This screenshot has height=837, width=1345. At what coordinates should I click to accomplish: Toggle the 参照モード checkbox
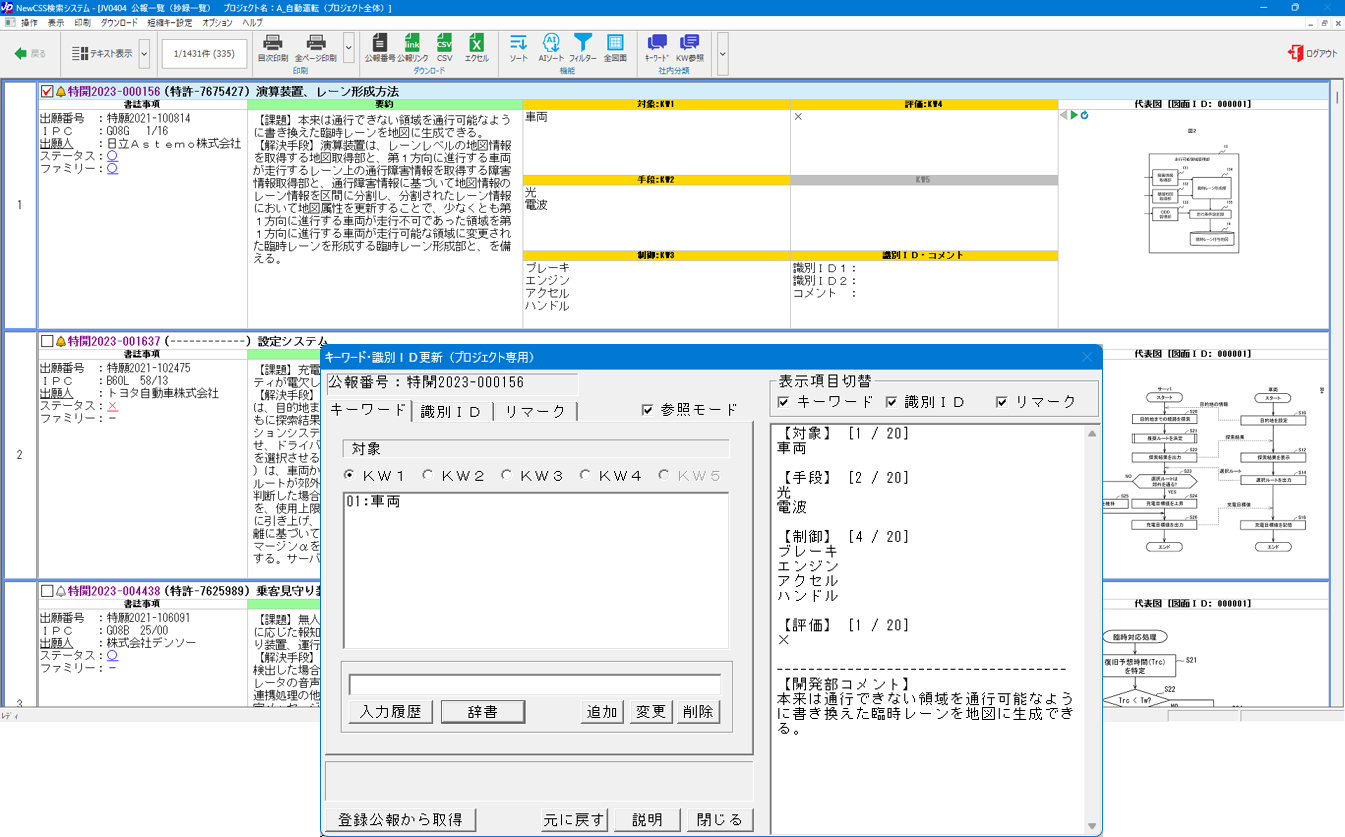pos(648,410)
